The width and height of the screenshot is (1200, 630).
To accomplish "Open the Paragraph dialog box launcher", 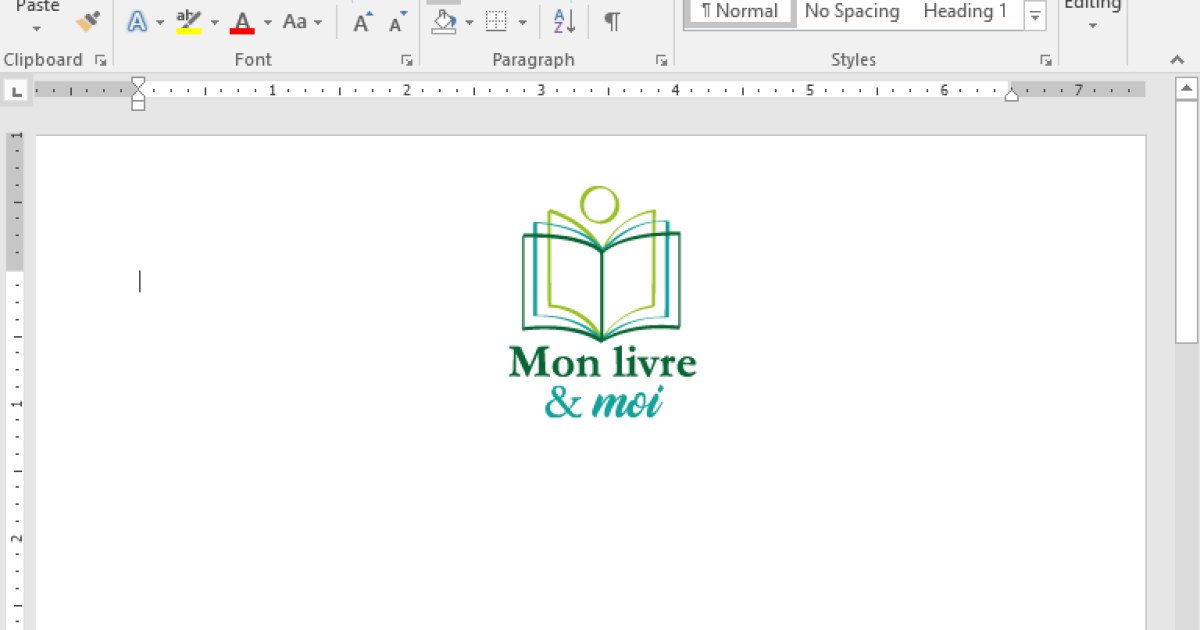I will [661, 61].
